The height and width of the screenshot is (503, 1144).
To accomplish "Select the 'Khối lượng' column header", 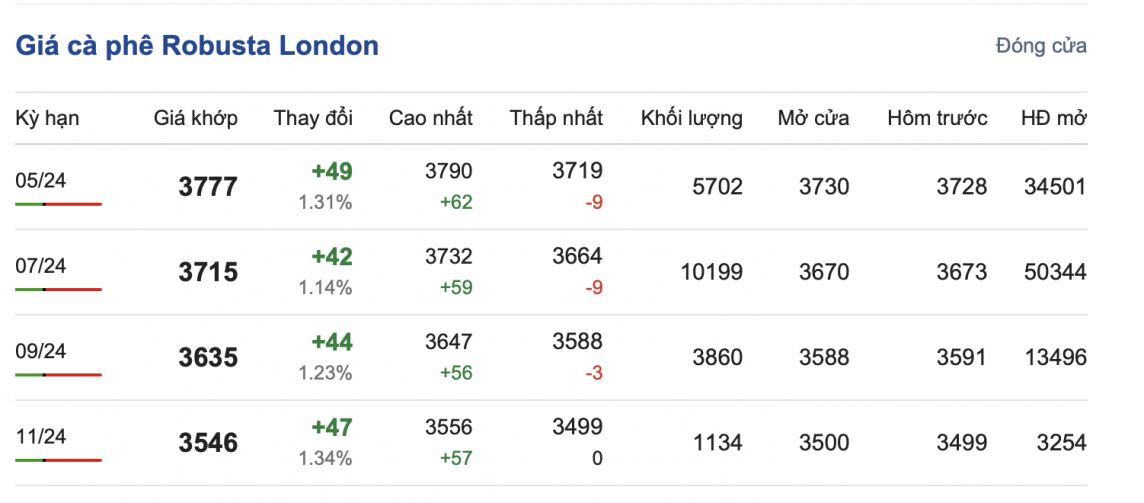I will point(691,118).
